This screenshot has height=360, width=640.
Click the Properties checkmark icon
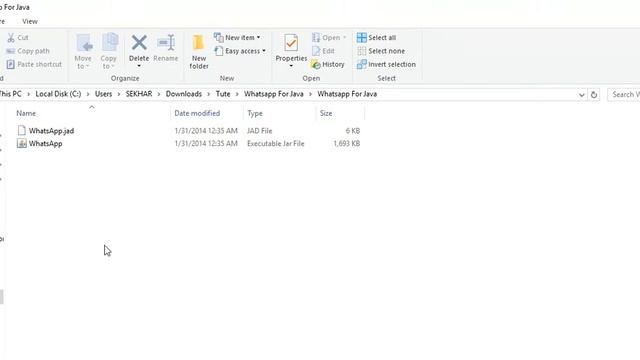tap(291, 43)
